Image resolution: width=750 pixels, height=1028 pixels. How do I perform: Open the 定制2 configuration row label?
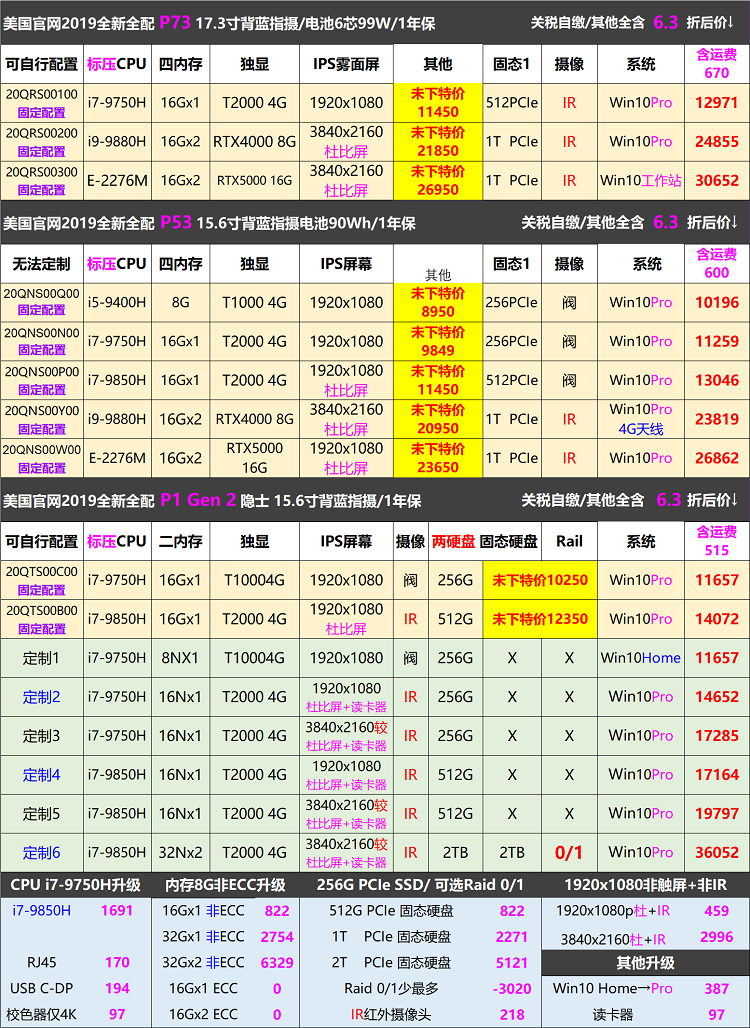[x=41, y=697]
